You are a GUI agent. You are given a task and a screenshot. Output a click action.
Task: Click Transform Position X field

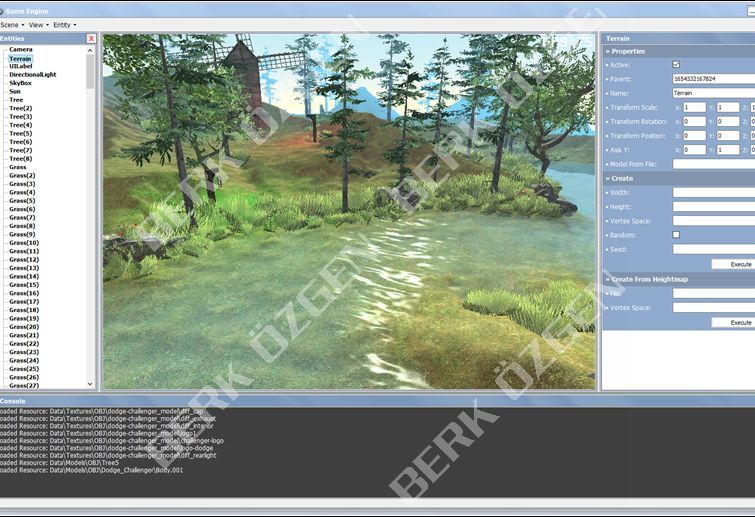point(694,136)
